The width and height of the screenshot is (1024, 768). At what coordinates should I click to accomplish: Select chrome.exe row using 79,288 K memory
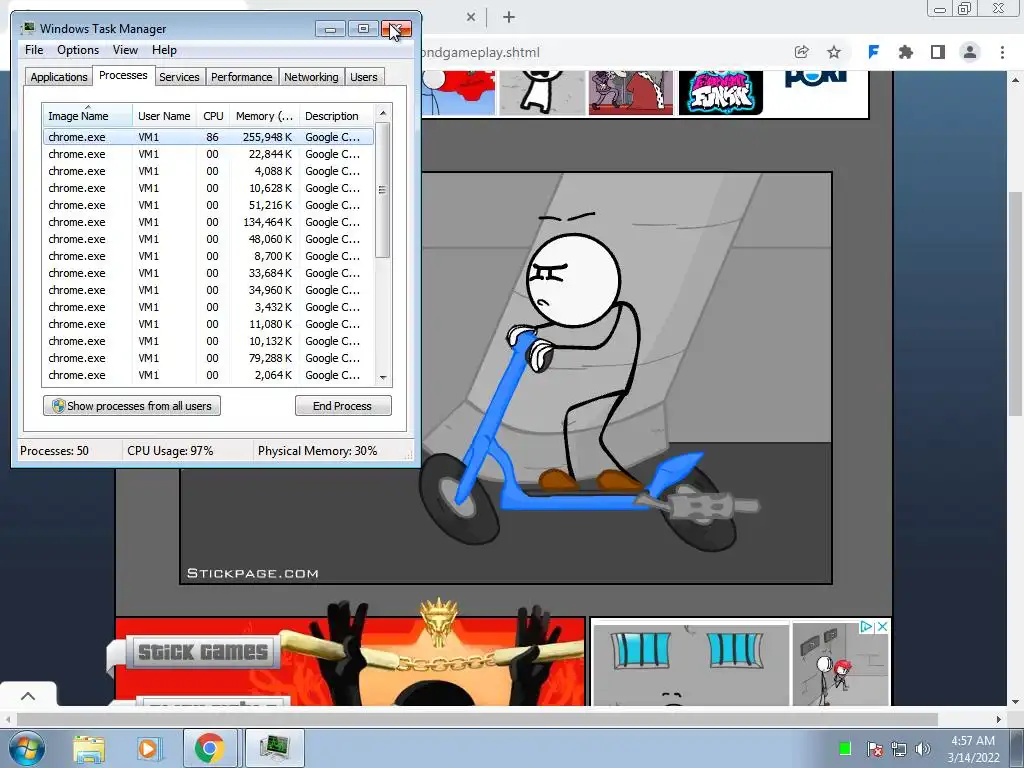[x=208, y=358]
